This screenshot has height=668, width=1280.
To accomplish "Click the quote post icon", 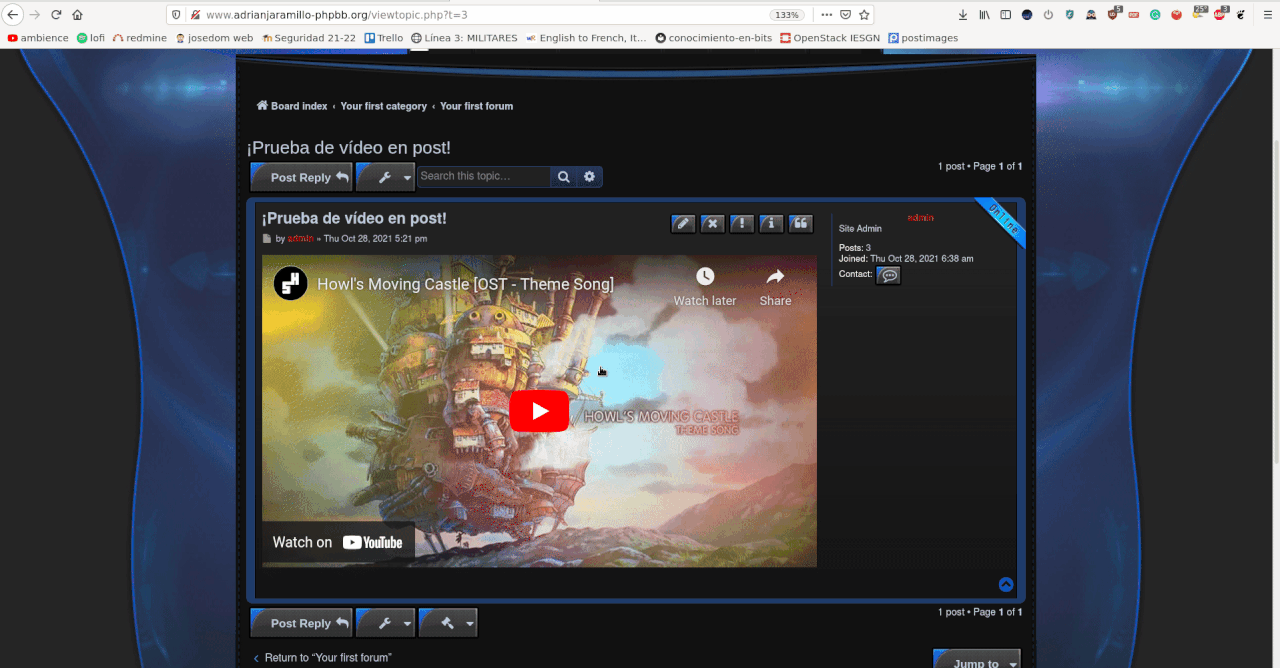I will [x=800, y=223].
